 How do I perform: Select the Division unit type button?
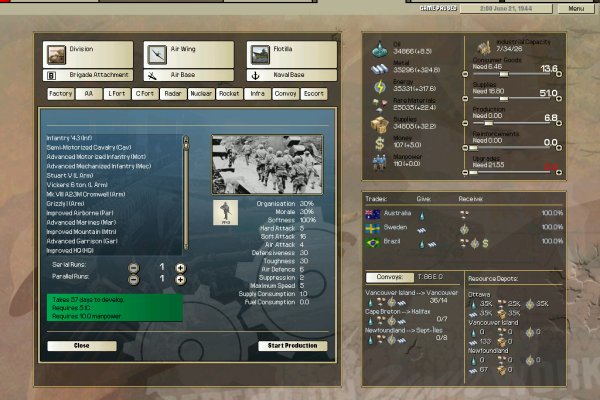[88, 54]
